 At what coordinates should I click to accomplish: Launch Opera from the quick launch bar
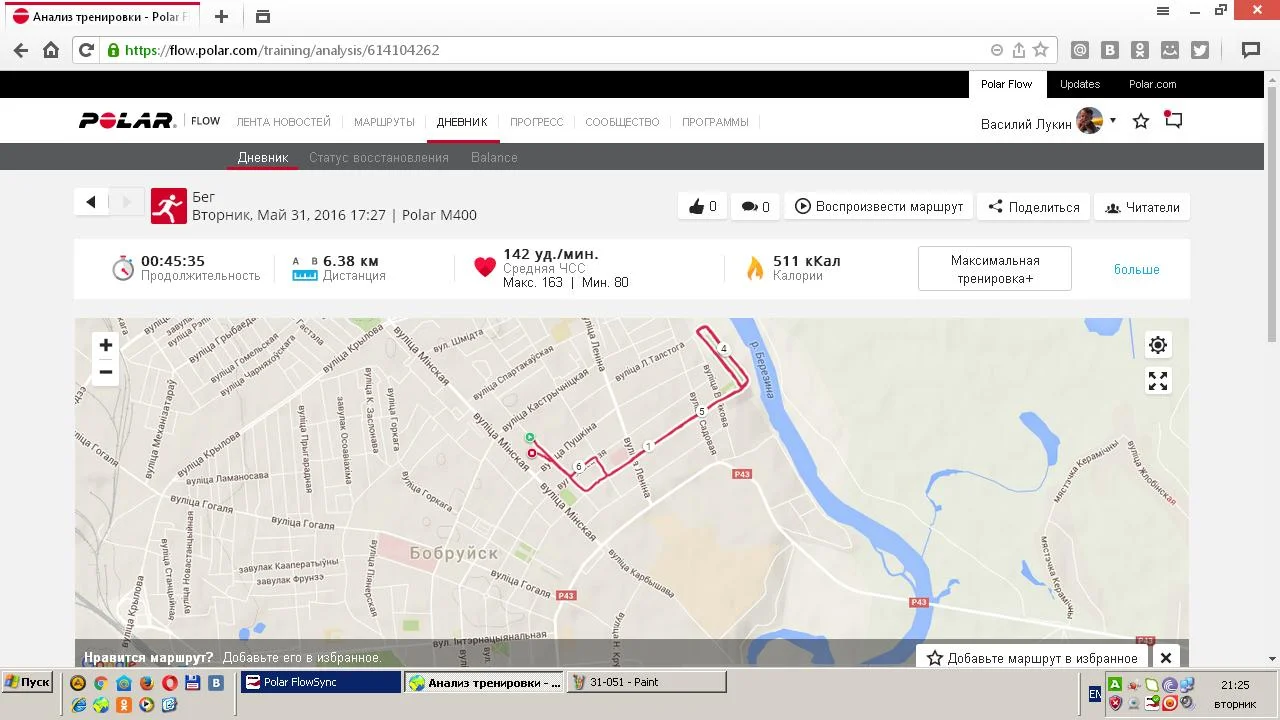point(169,683)
